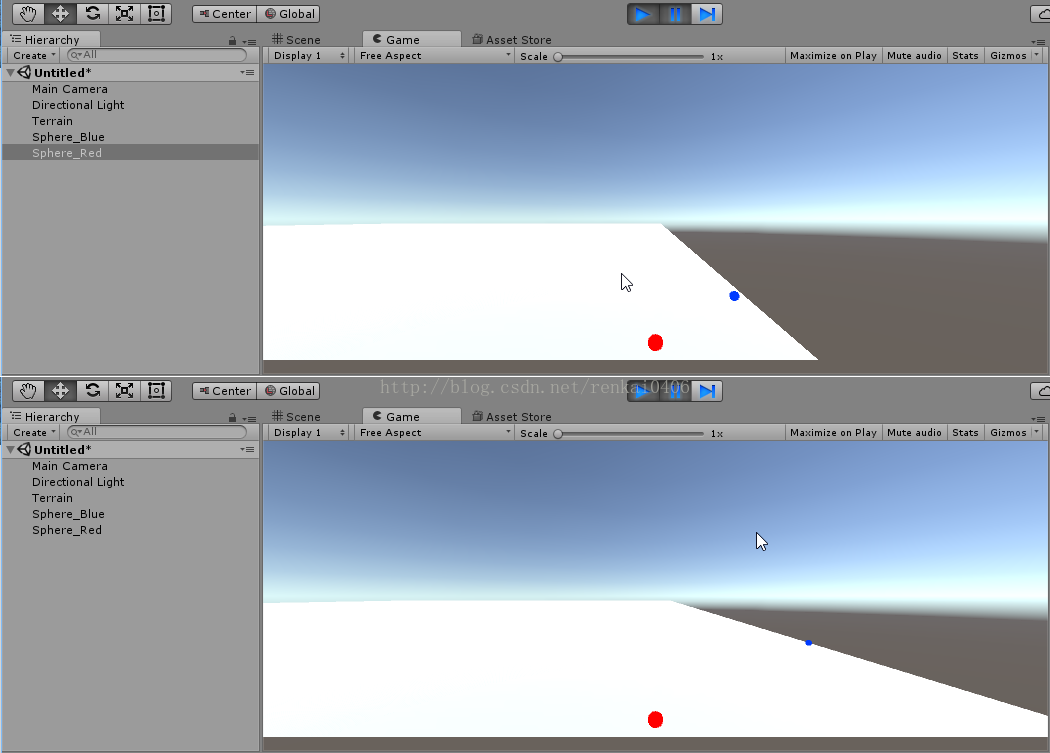This screenshot has height=753, width=1050.
Task: Open the Free Aspect dropdown in the lower Game view
Action: [x=435, y=433]
